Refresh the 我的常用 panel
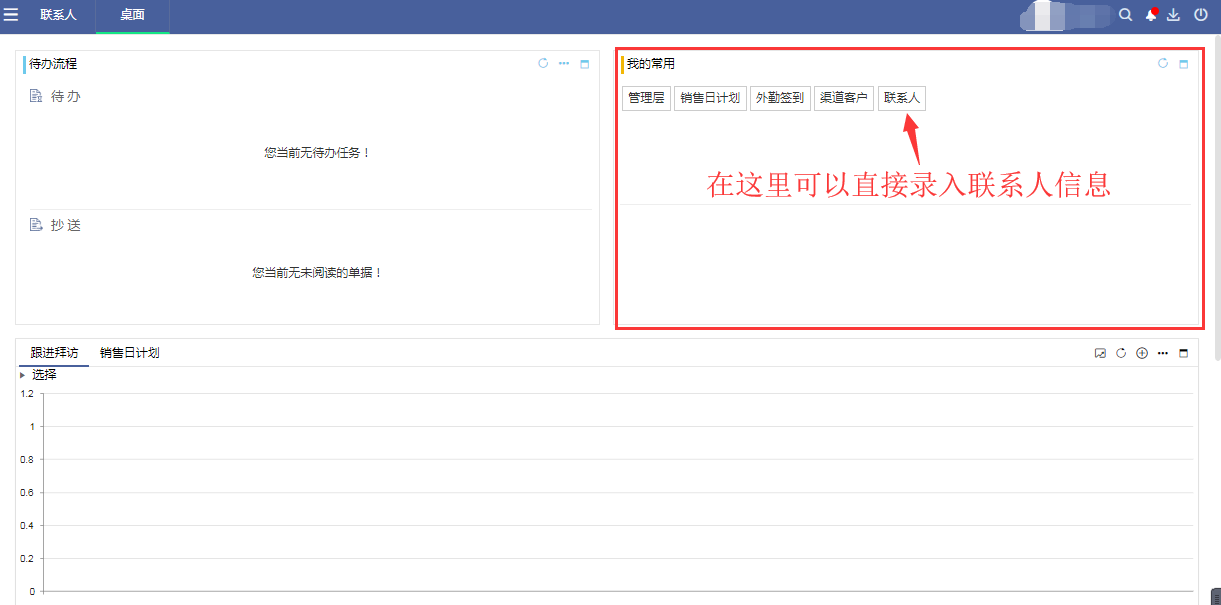 [1163, 63]
